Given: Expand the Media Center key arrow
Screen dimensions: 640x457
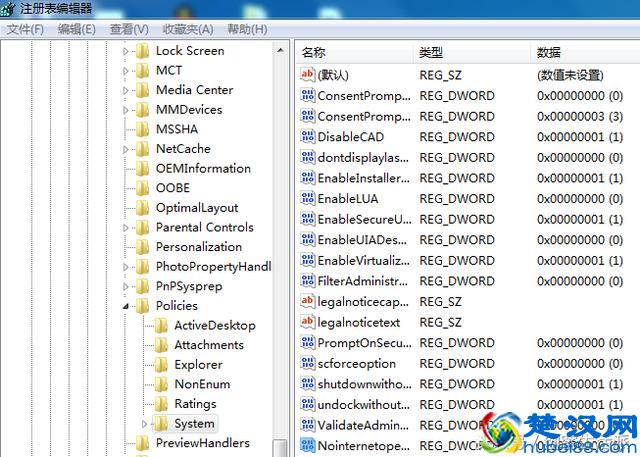Looking at the screenshot, I should click(126, 91).
